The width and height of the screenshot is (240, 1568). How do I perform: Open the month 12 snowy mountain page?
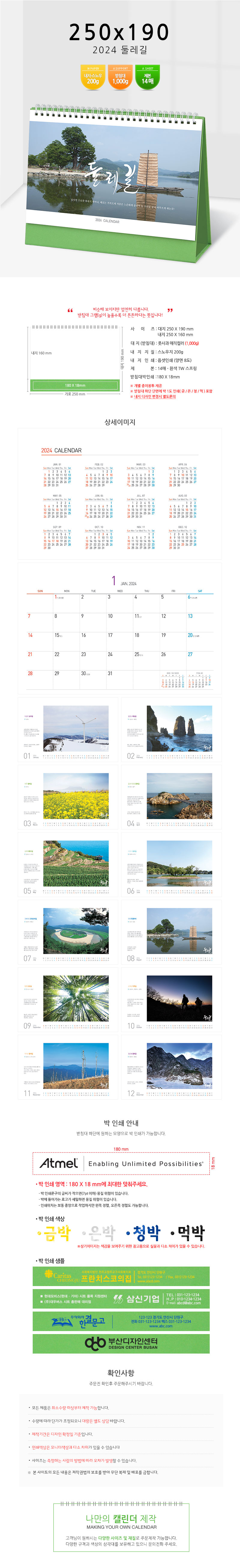[x=171, y=1067]
